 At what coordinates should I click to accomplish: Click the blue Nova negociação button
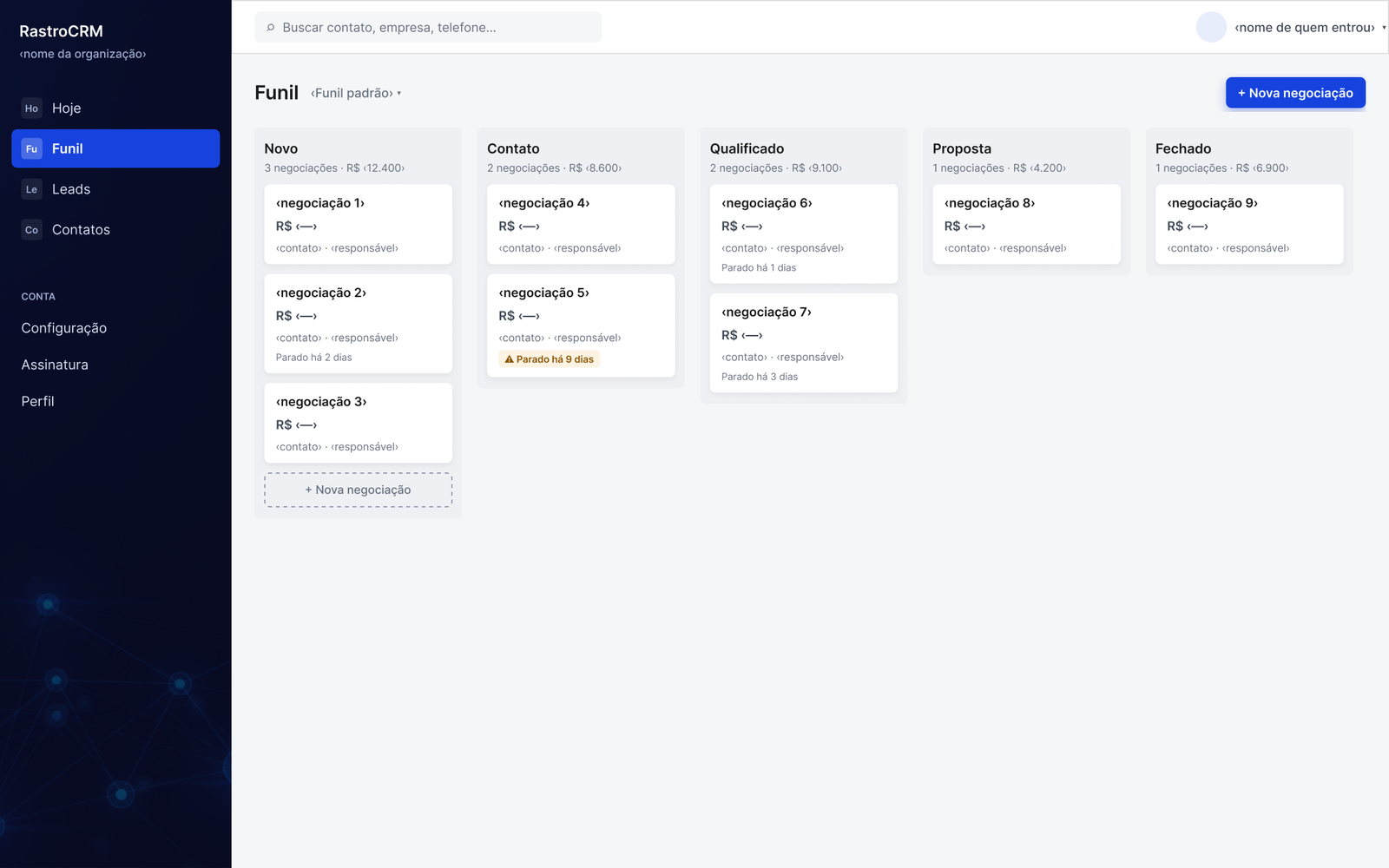point(1295,93)
